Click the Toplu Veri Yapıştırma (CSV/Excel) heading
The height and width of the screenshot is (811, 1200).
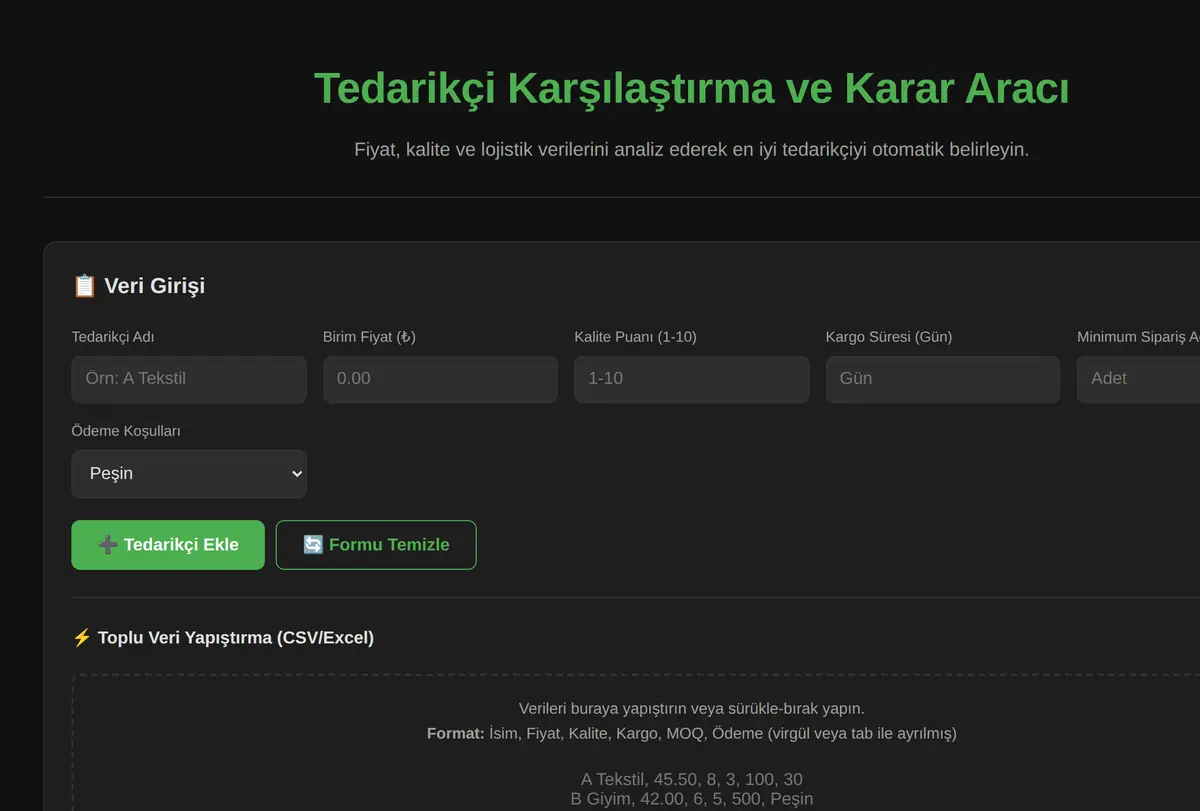click(x=223, y=637)
